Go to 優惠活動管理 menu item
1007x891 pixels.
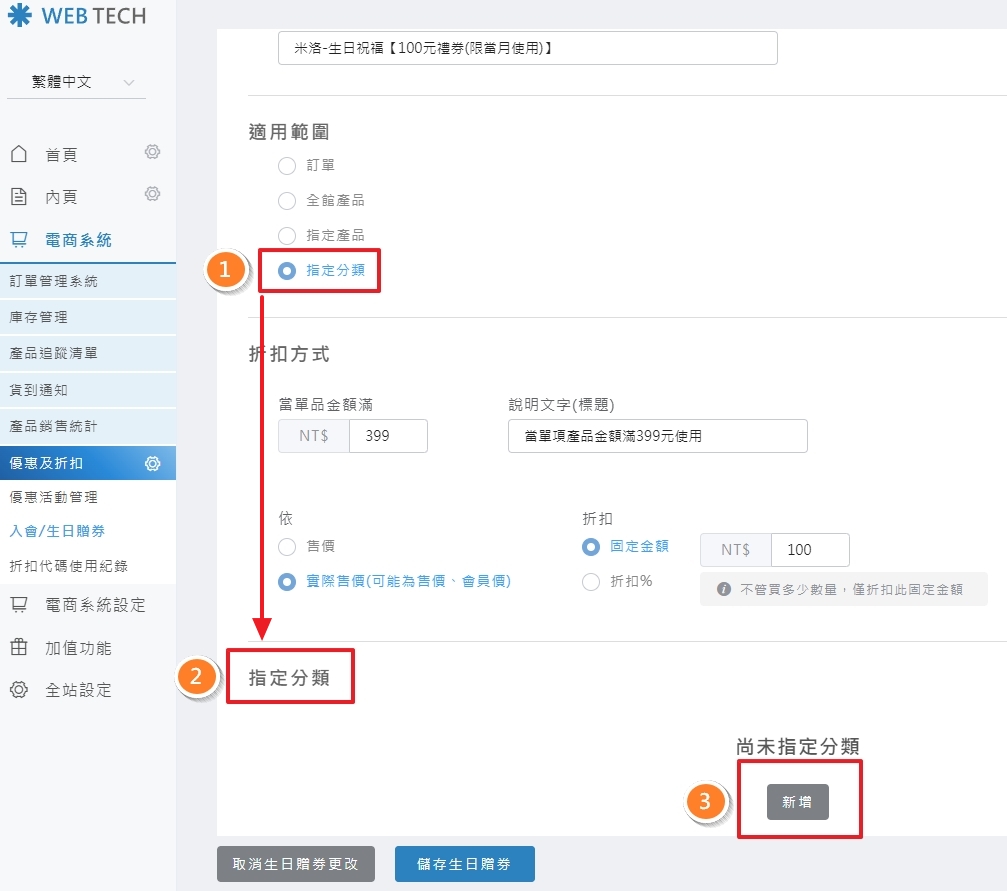[x=54, y=497]
